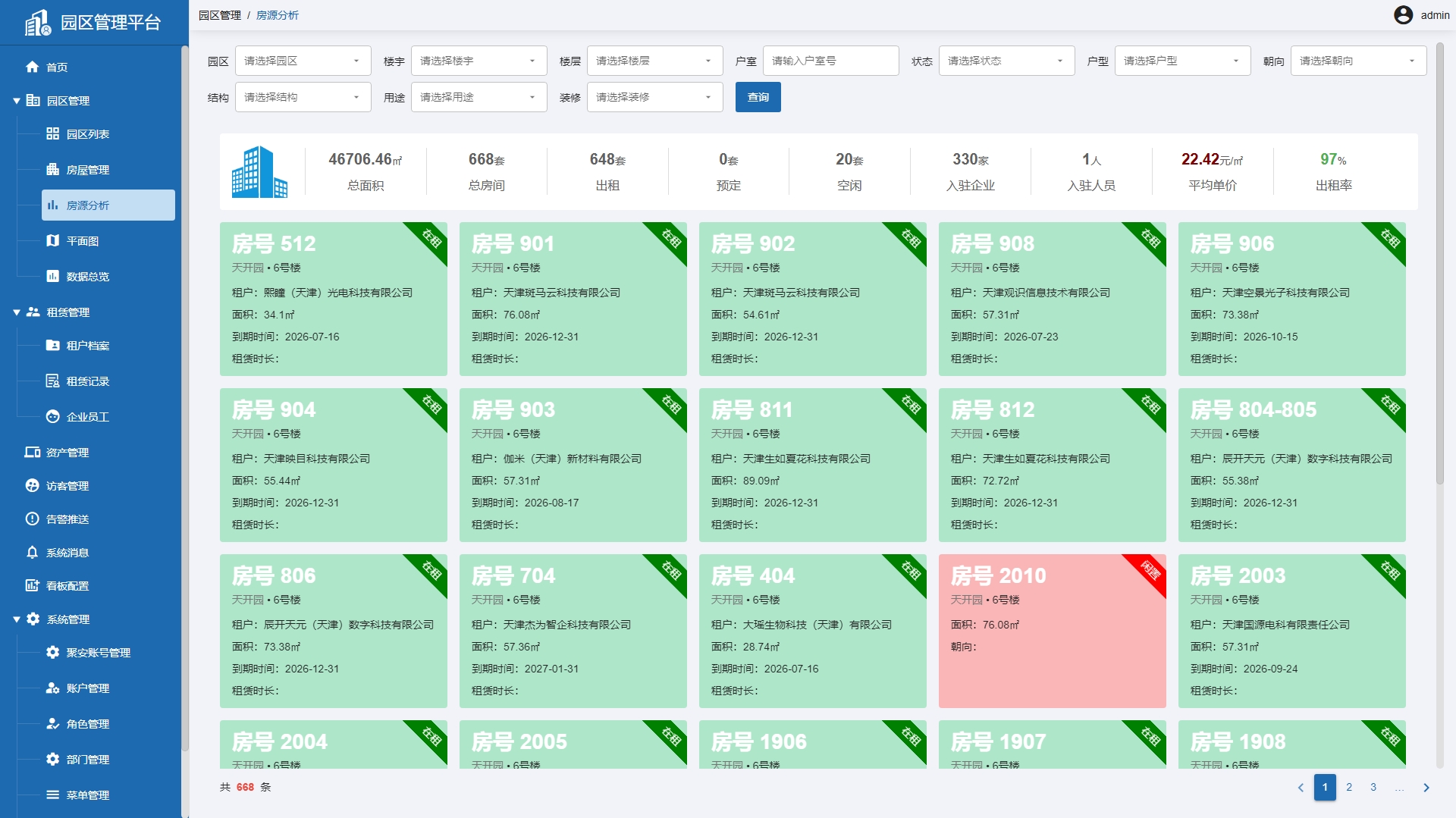Open the 楼层 selection dropdown
The width and height of the screenshot is (1456, 818).
tap(654, 61)
